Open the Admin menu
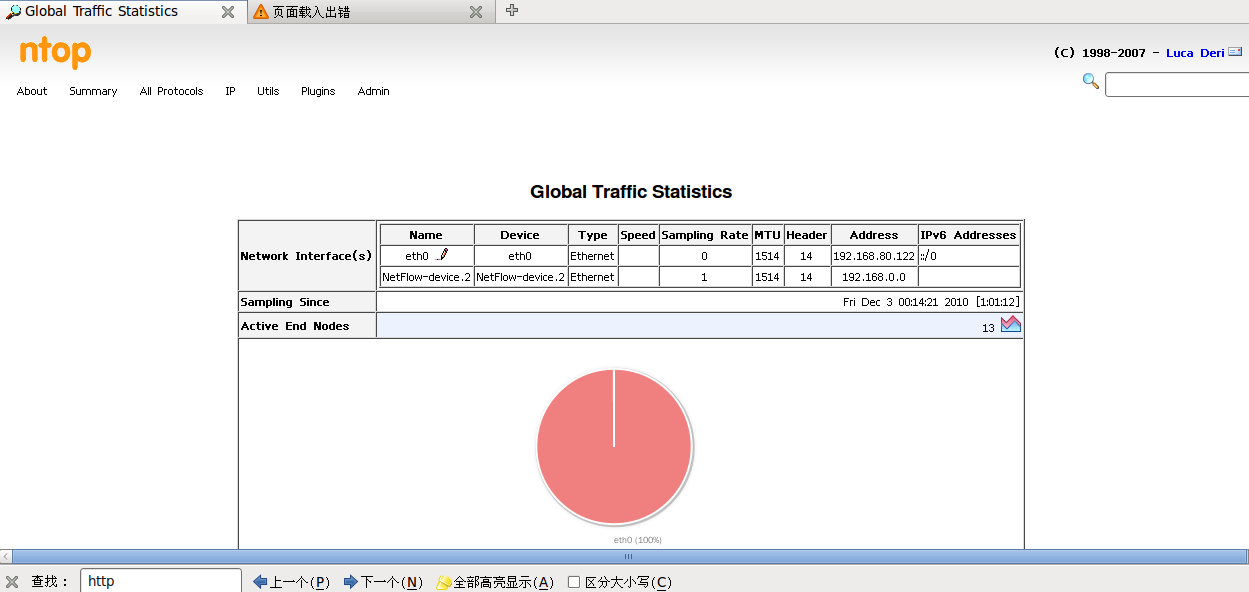Screen dimensions: 1249x592 pyautogui.click(x=374, y=91)
